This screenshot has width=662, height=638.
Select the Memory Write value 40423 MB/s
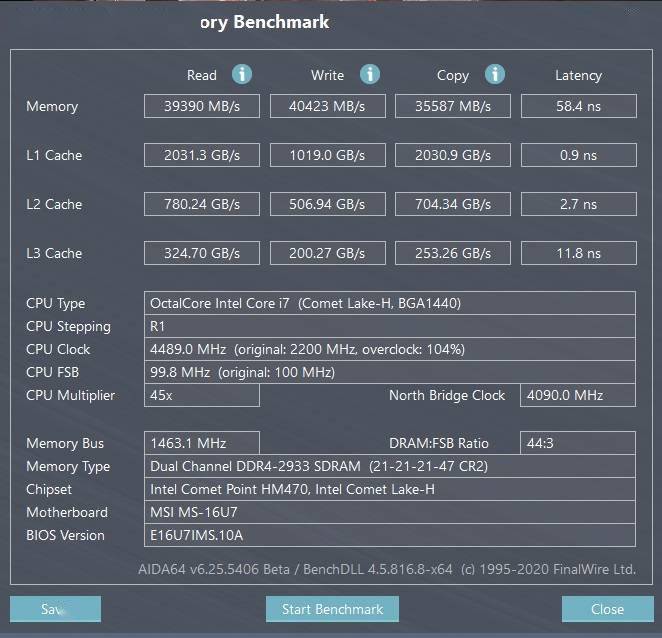[x=328, y=106]
